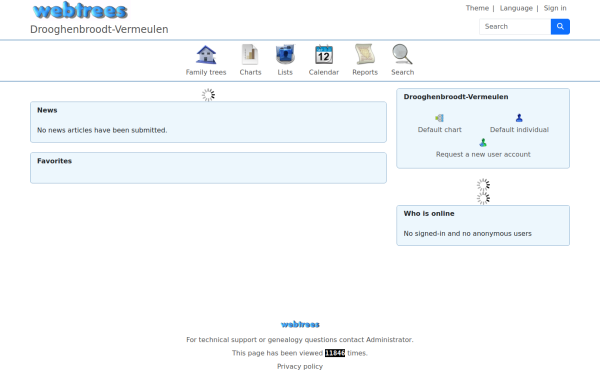Focus the header Search input field
The image size is (600, 375).
(x=515, y=27)
